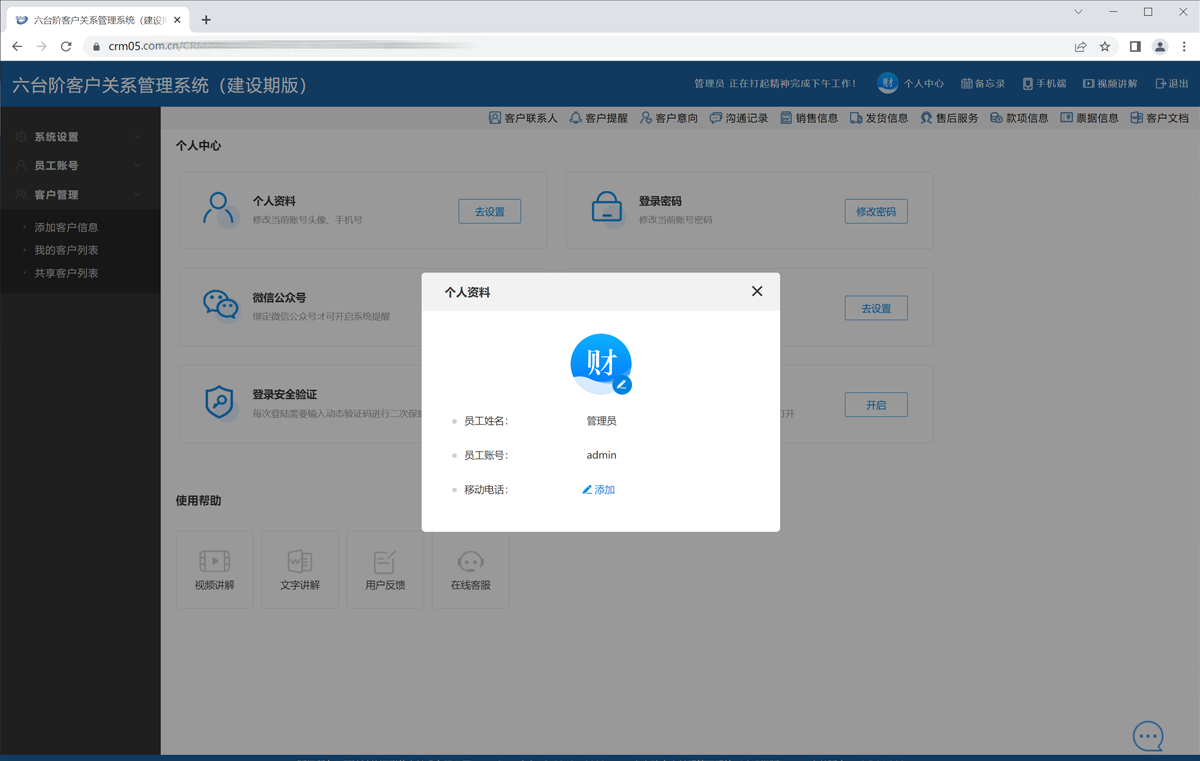Click the 添加 mobile phone link
Viewport: 1200px width, 761px height.
coord(599,490)
